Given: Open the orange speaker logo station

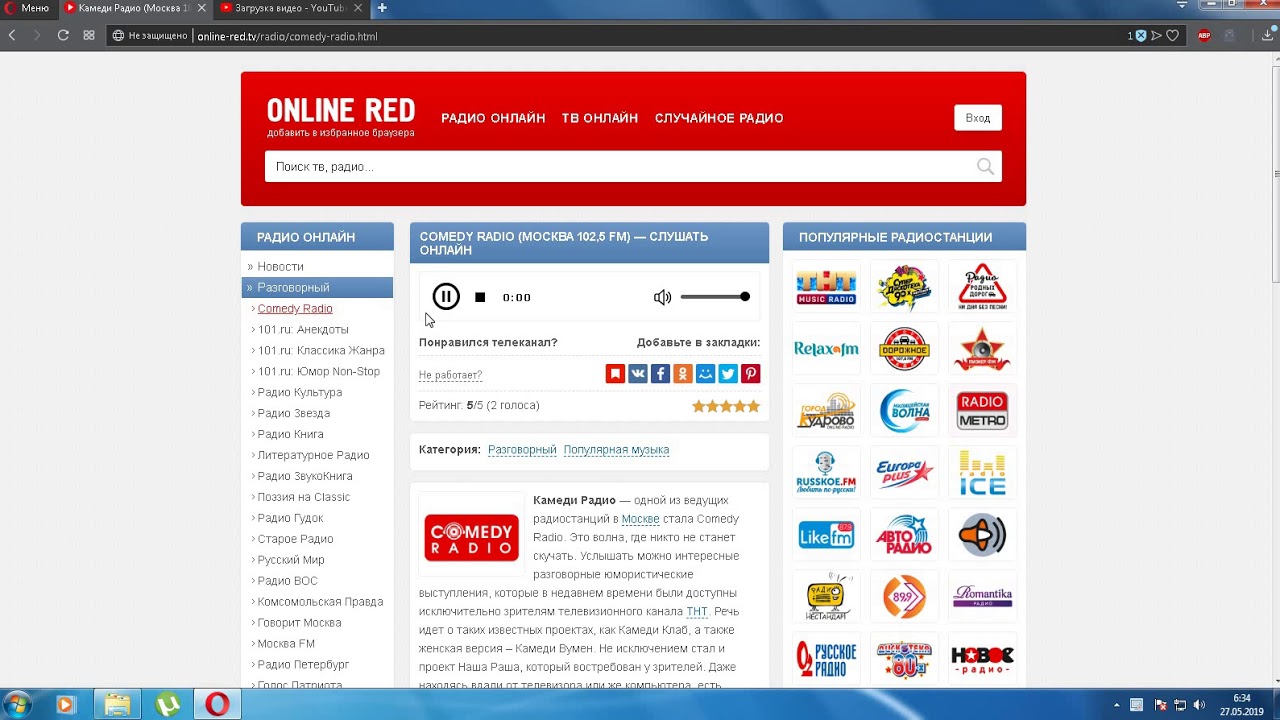Looking at the screenshot, I should pos(982,535).
